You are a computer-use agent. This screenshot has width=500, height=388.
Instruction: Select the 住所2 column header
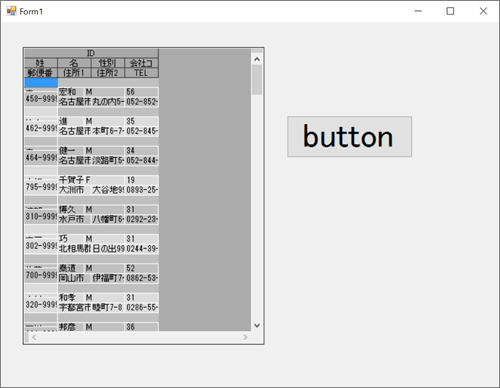(x=108, y=73)
